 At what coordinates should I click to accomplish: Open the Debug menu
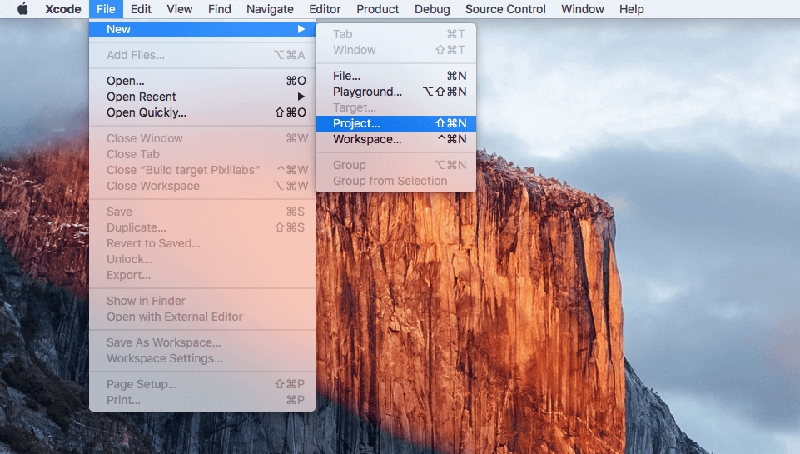coord(432,9)
